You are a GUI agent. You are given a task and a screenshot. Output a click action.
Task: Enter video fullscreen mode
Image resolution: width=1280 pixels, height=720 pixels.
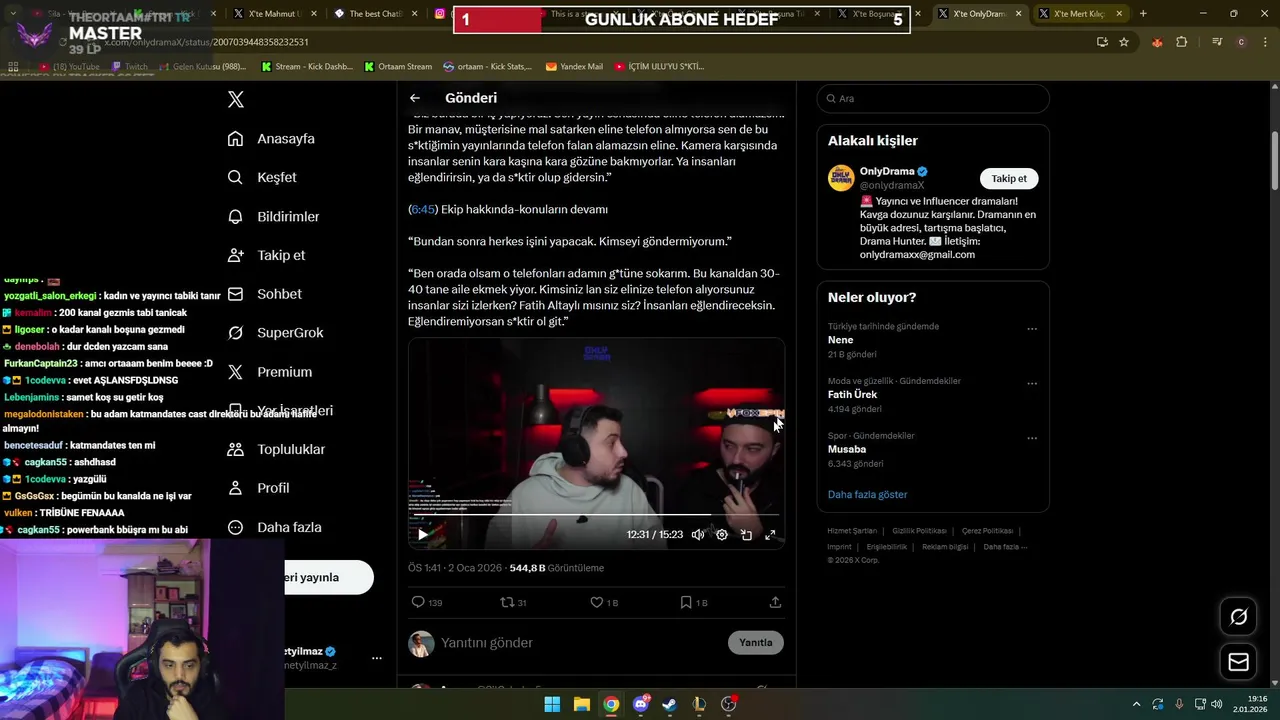coord(770,535)
